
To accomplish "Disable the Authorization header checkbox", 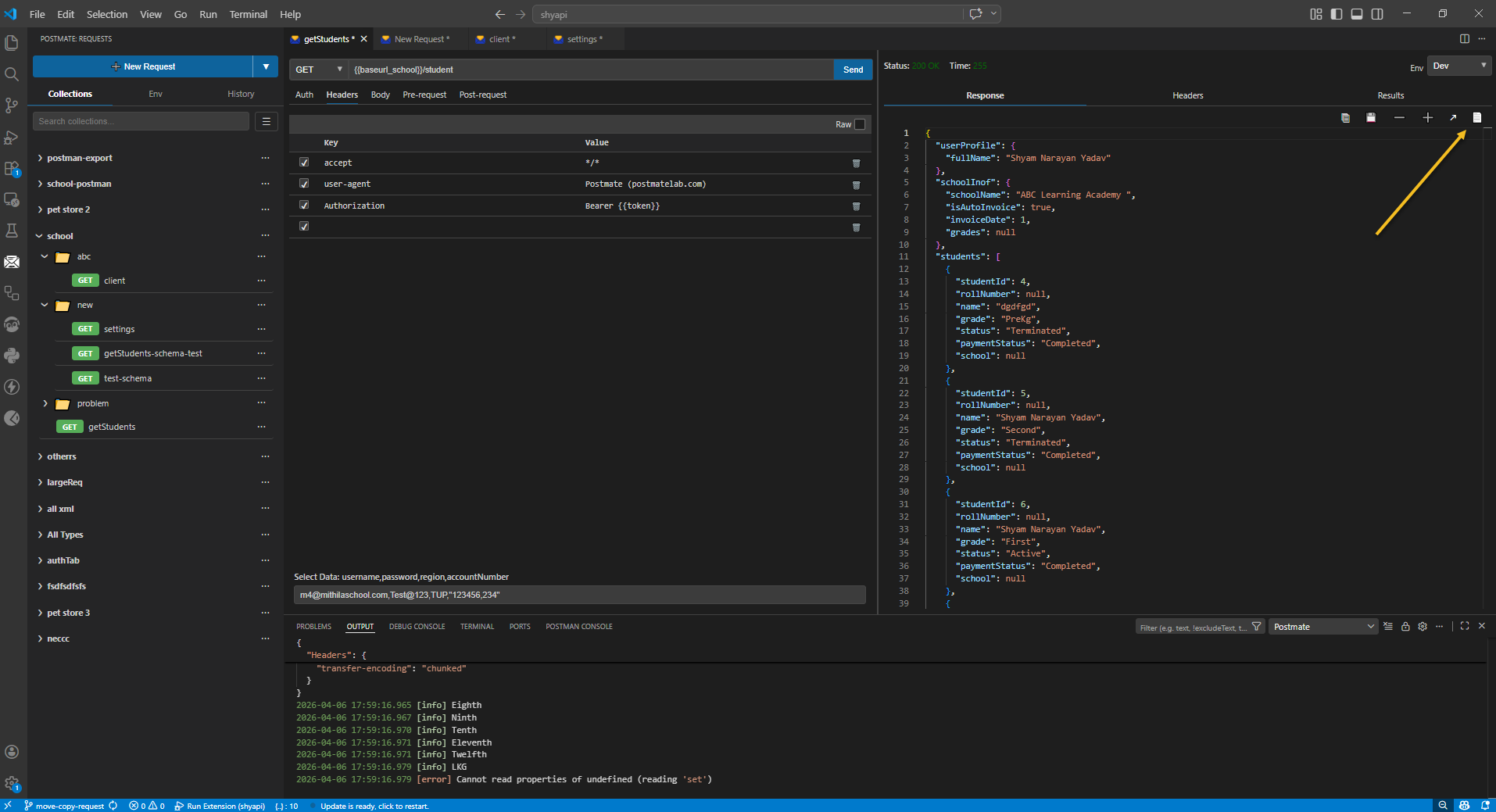I will point(304,205).
